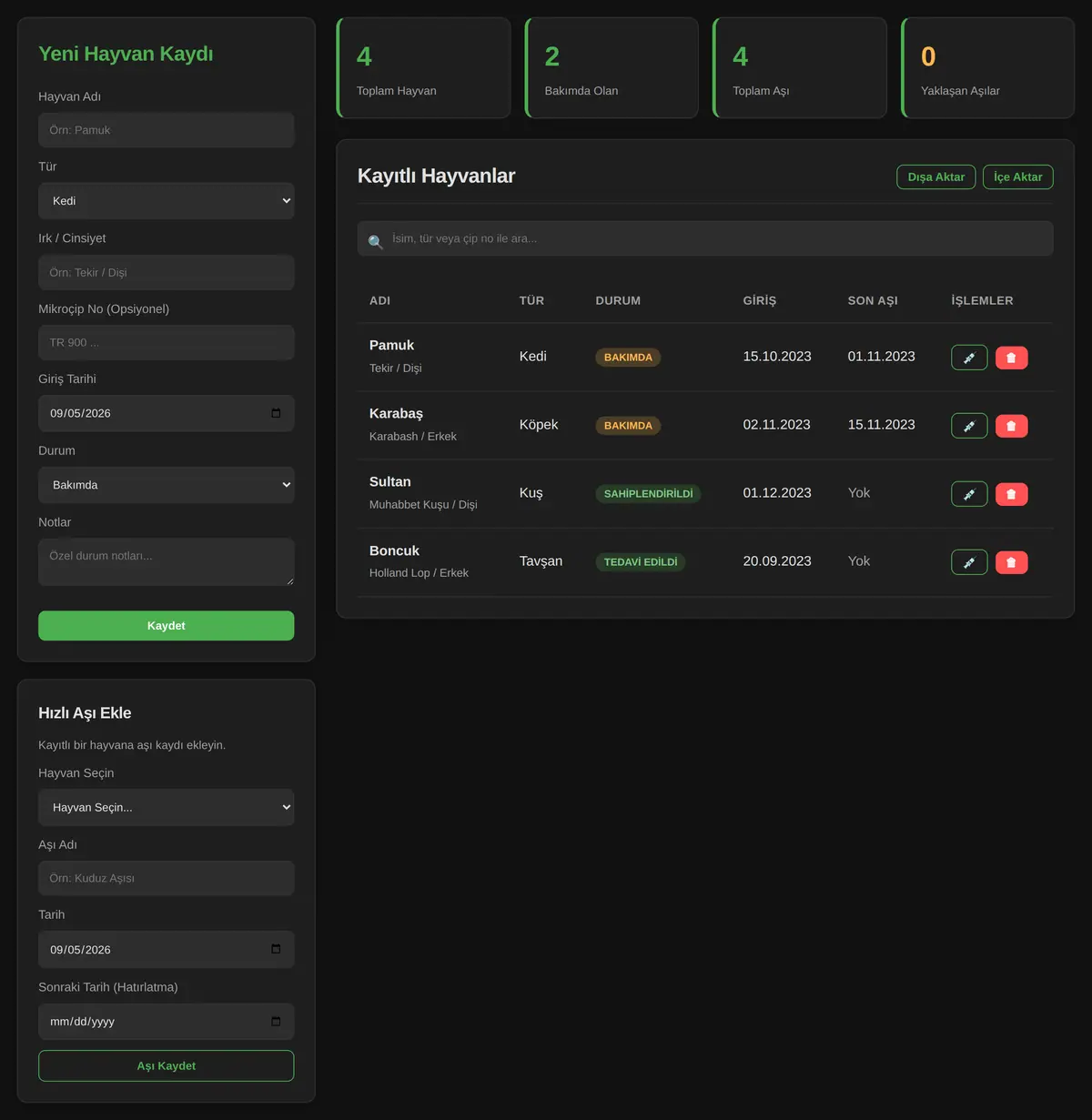
Task: Click the GİRİŞ column header
Action: pyautogui.click(x=760, y=300)
